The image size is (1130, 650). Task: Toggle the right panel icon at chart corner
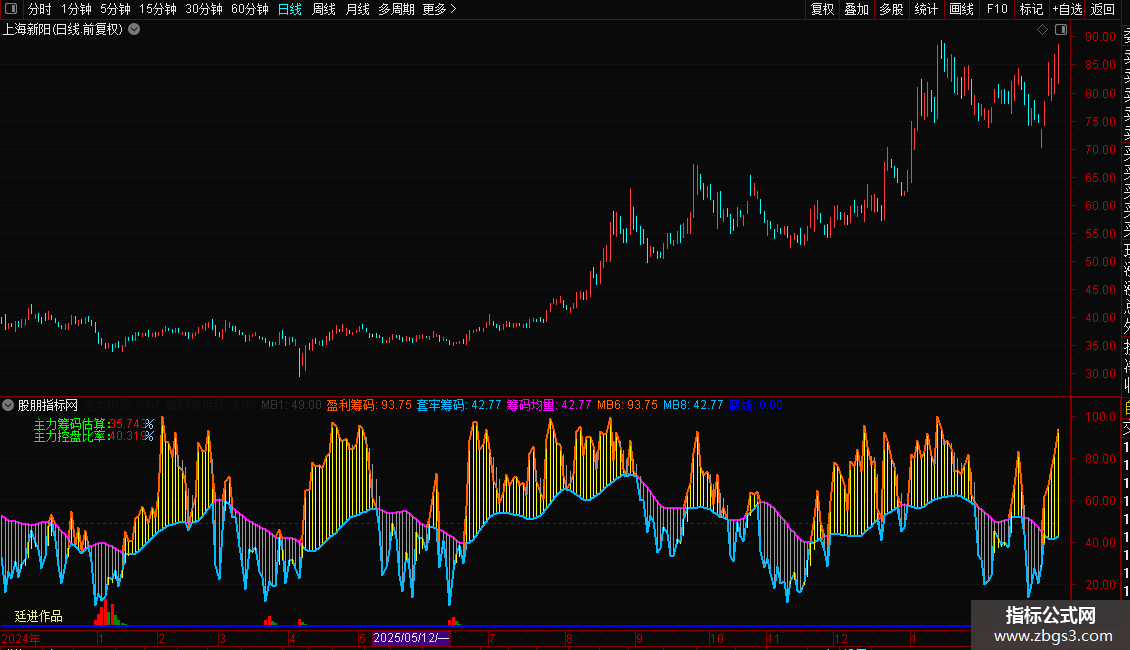pos(1061,30)
